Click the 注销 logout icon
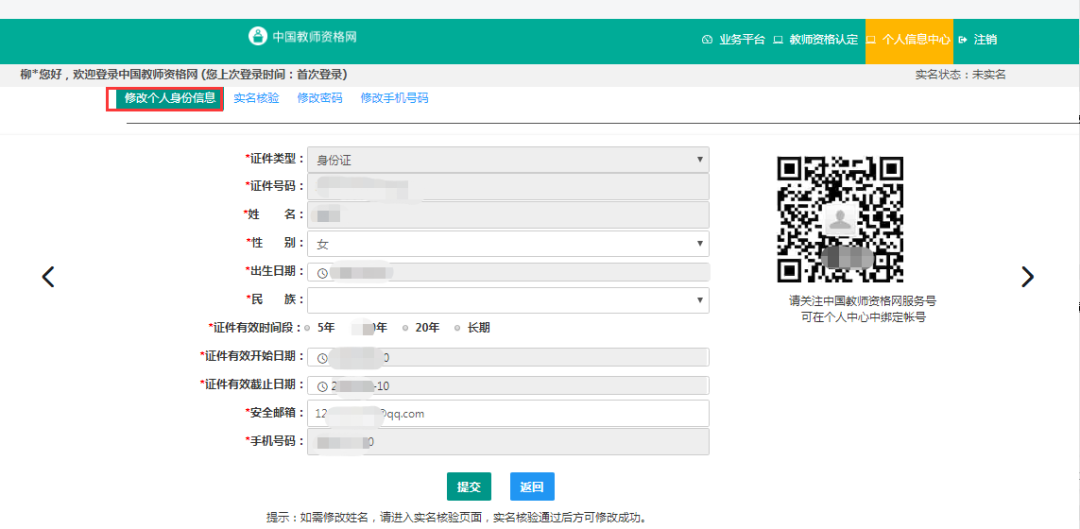 pyautogui.click(x=963, y=40)
